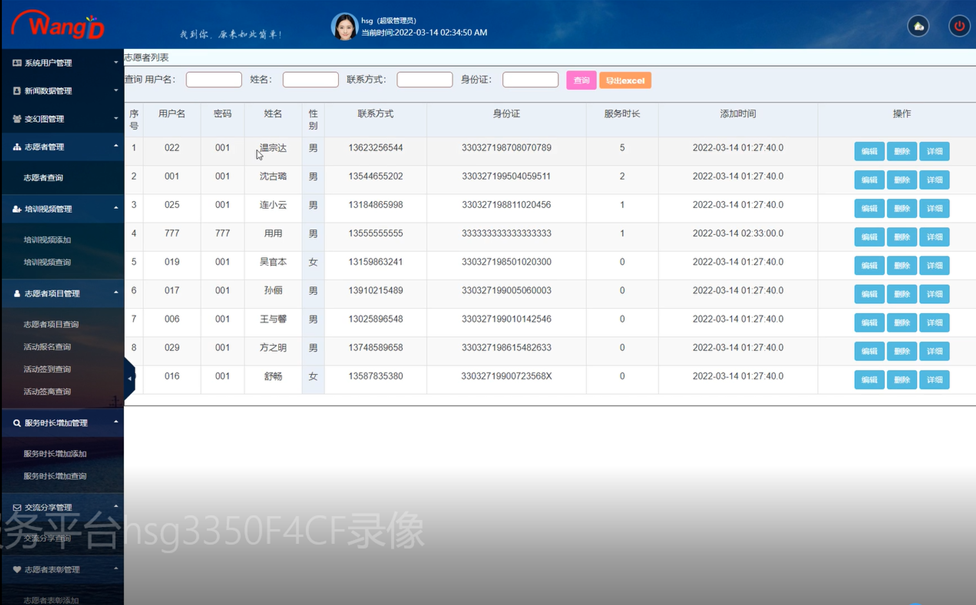Click 编辑 for user 方之明

pyautogui.click(x=870, y=352)
